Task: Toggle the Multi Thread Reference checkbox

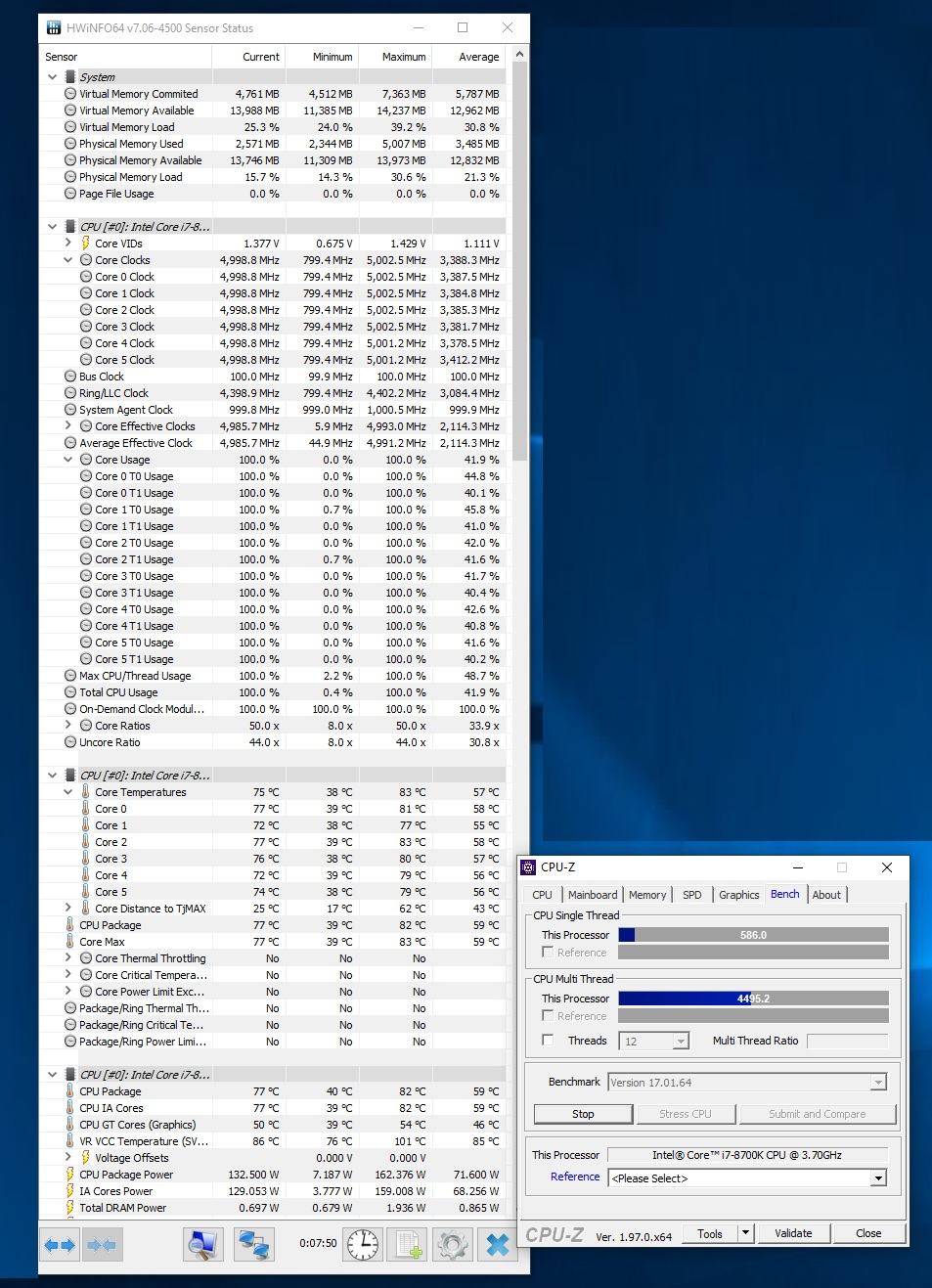Action: (548, 1015)
